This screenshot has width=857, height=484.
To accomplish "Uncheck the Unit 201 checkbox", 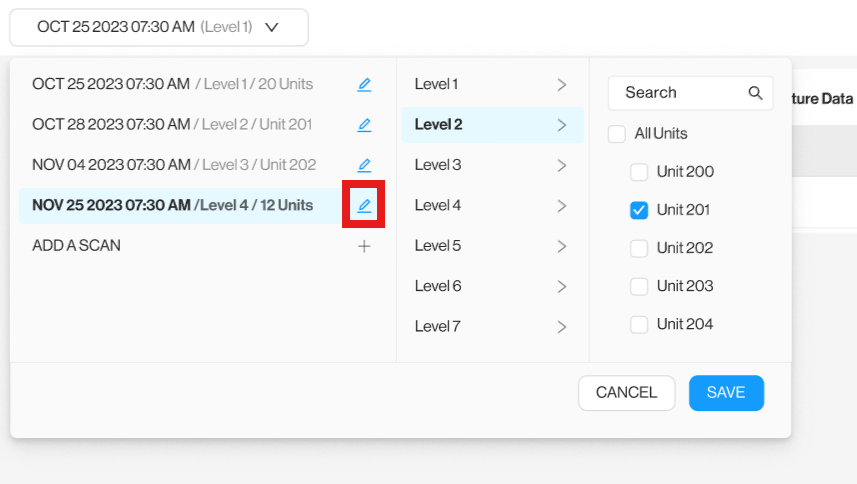I will tap(639, 210).
